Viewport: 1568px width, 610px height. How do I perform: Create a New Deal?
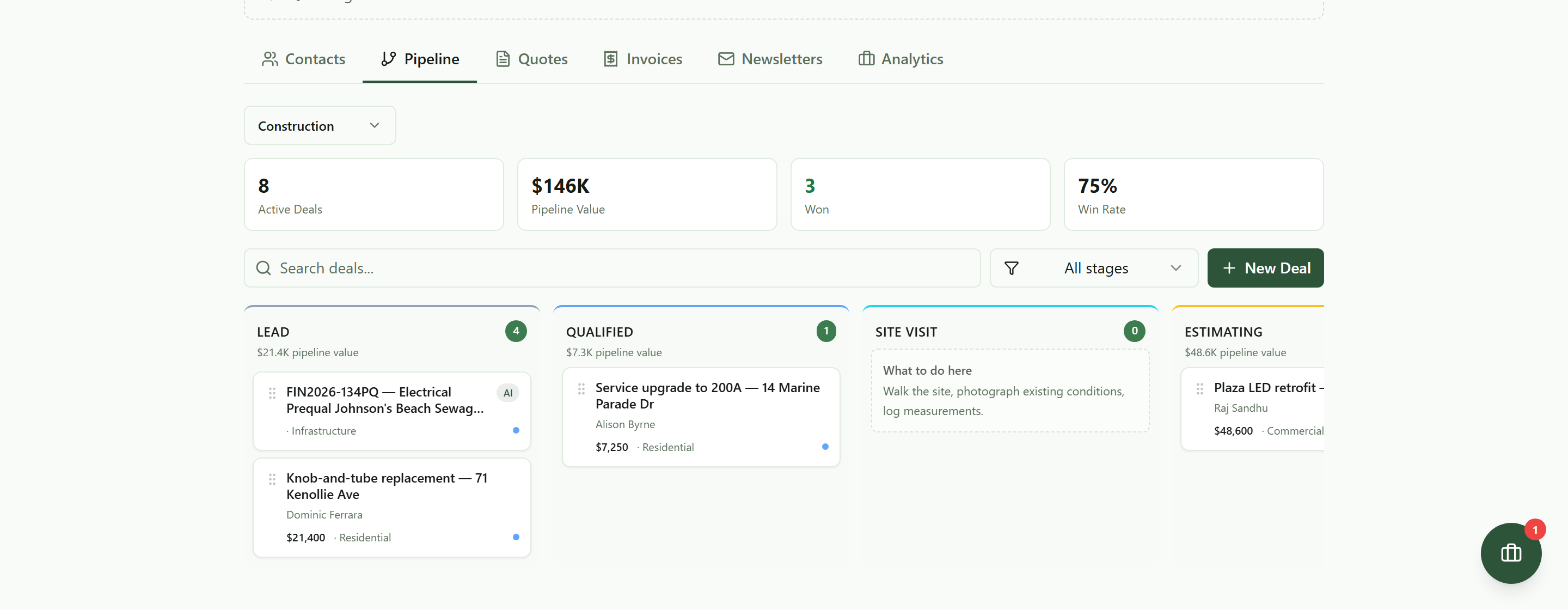(1265, 268)
